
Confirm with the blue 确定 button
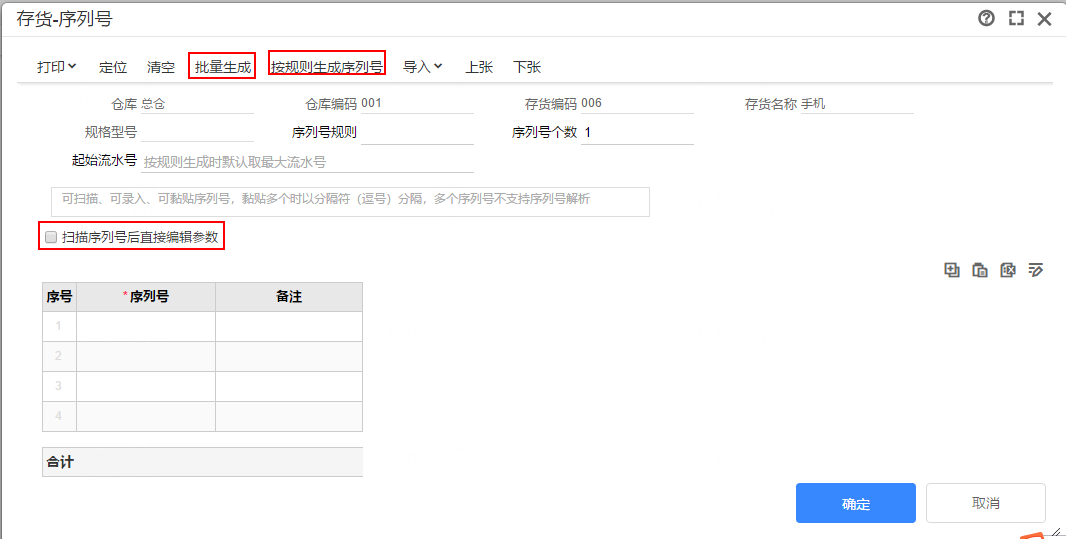[x=855, y=503]
